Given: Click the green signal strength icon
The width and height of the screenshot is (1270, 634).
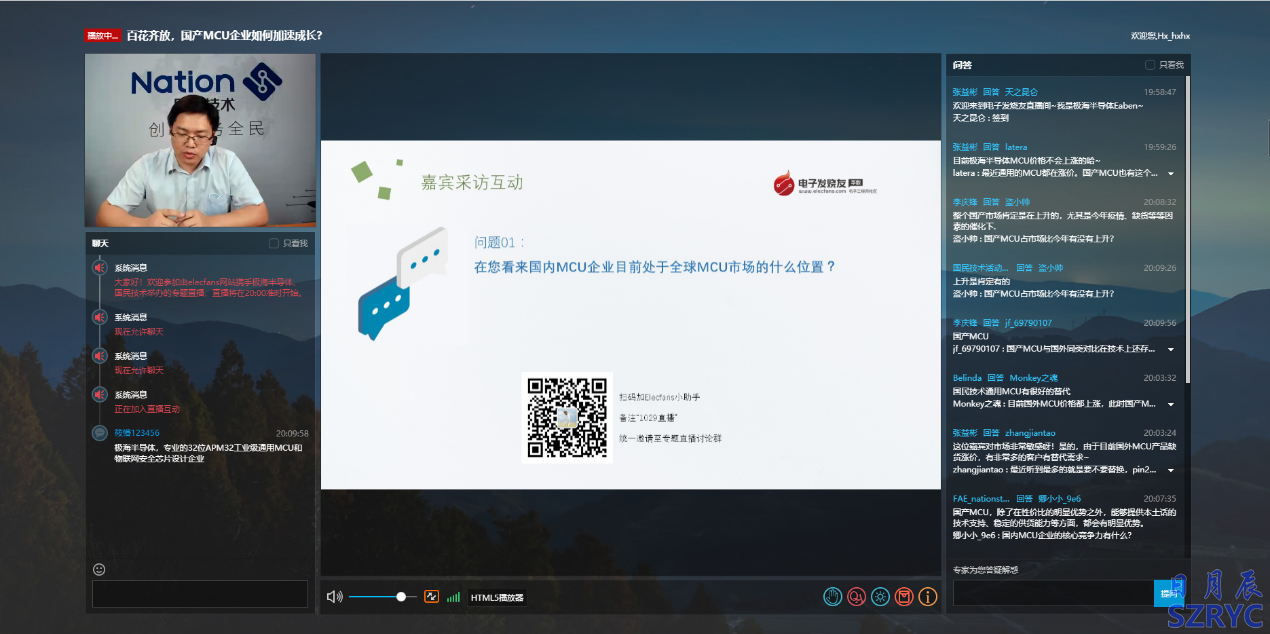Looking at the screenshot, I should [x=454, y=597].
